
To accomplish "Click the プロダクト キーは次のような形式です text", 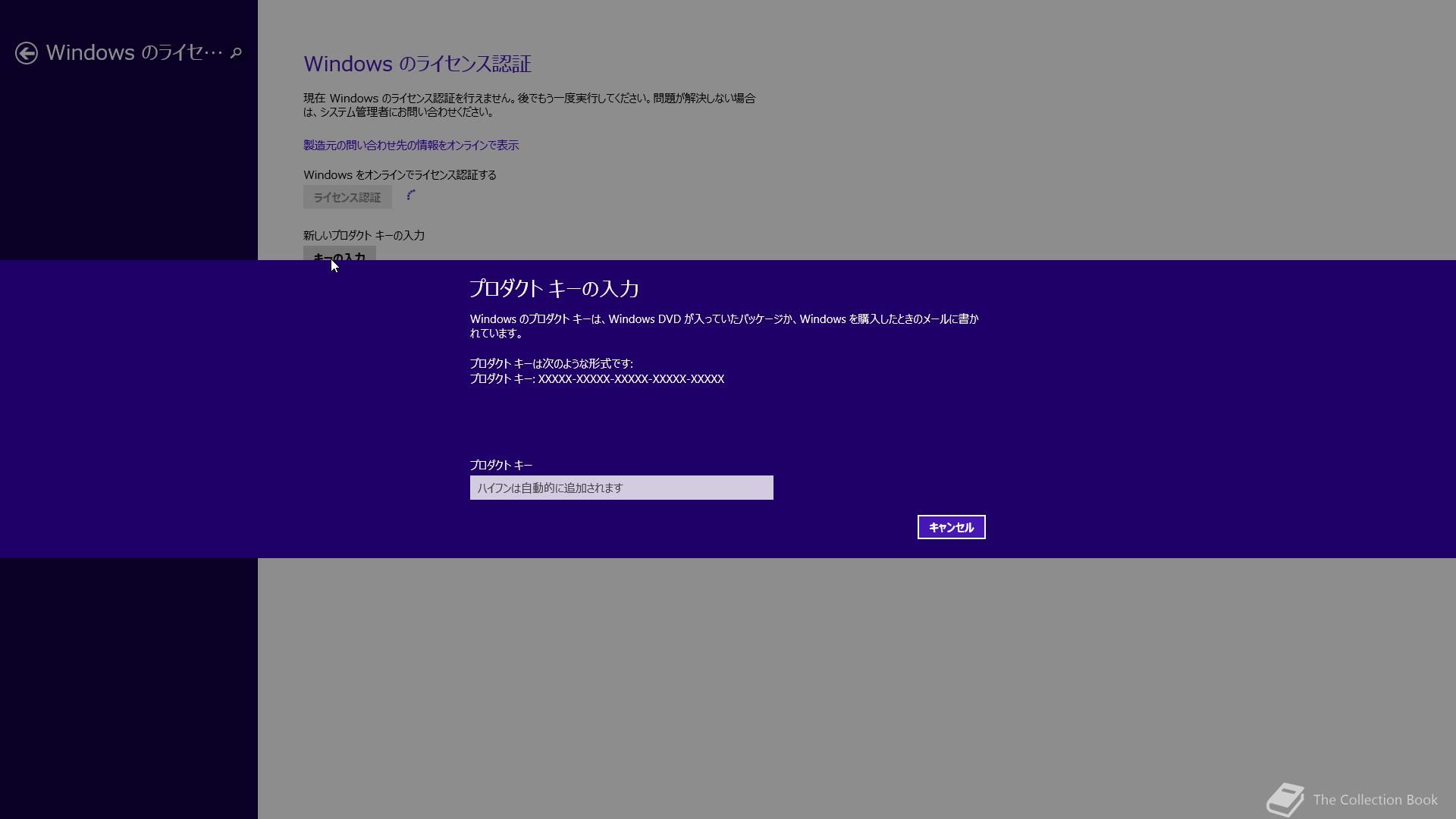I will click(551, 363).
